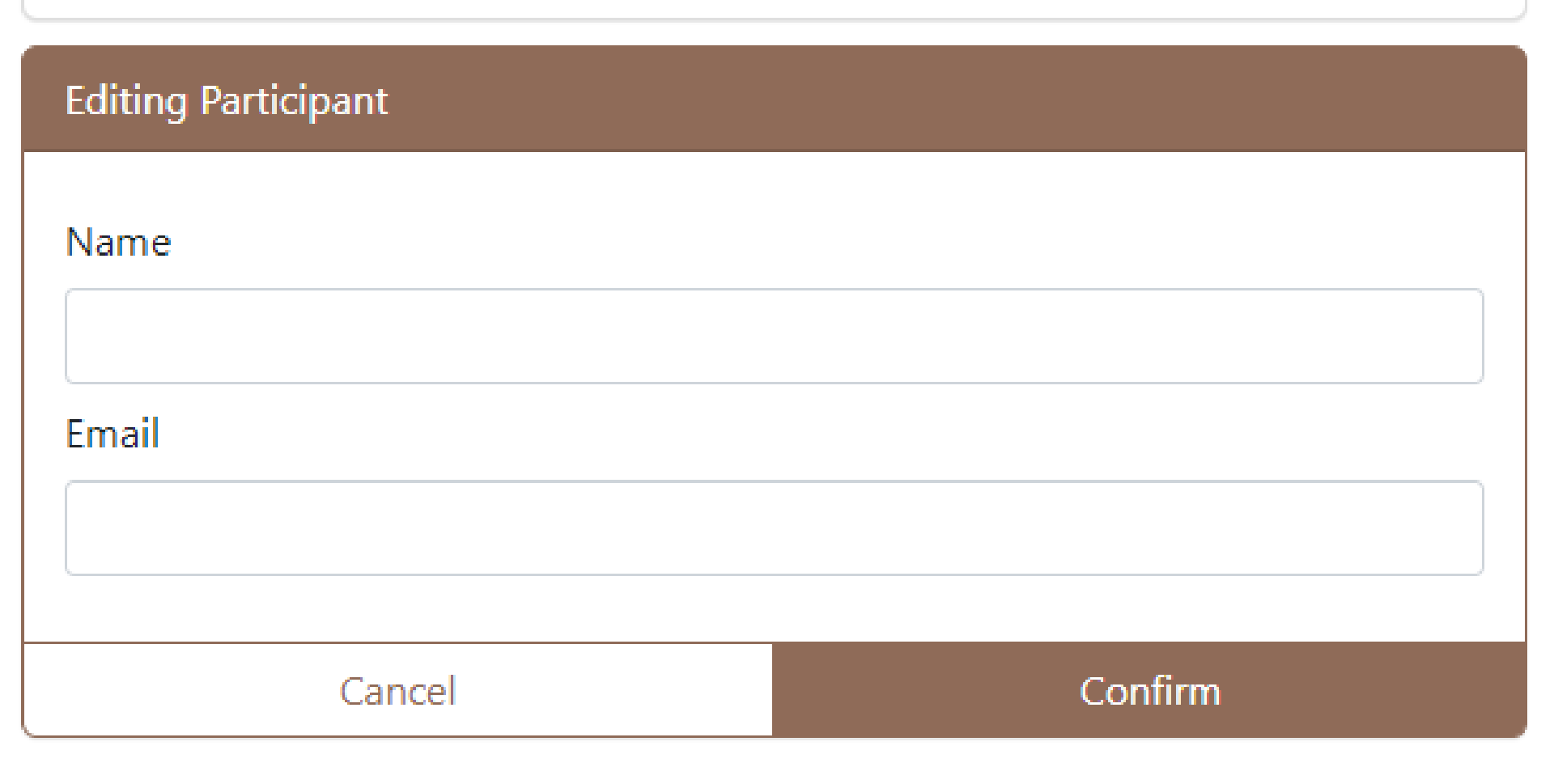Focus the text box under Name
1554x784 pixels.
(774, 336)
